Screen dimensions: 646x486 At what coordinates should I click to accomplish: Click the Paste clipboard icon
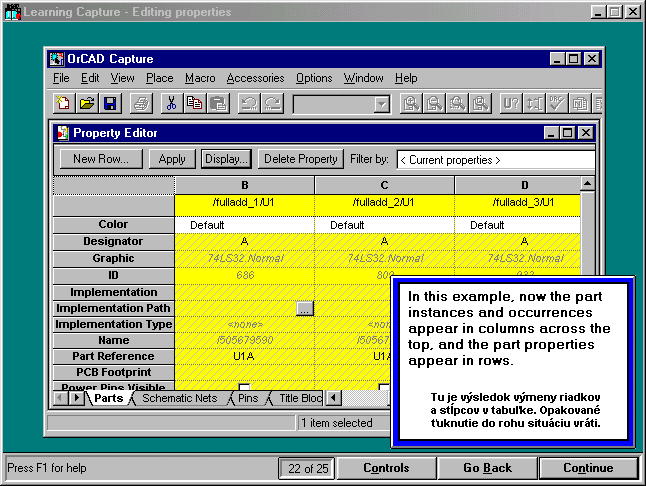(x=217, y=103)
